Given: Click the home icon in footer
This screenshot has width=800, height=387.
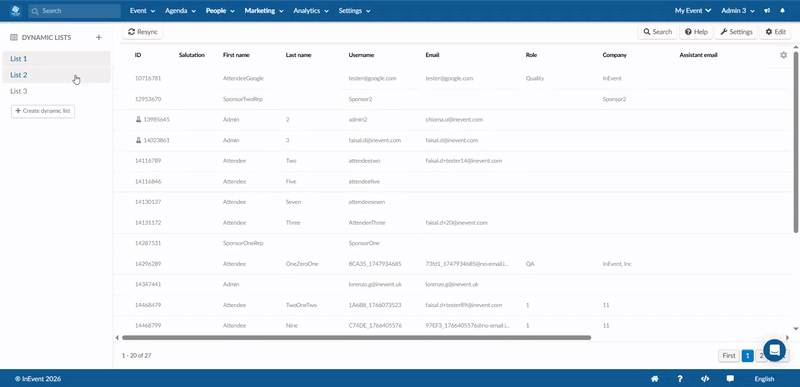Looking at the screenshot, I should pos(655,379).
